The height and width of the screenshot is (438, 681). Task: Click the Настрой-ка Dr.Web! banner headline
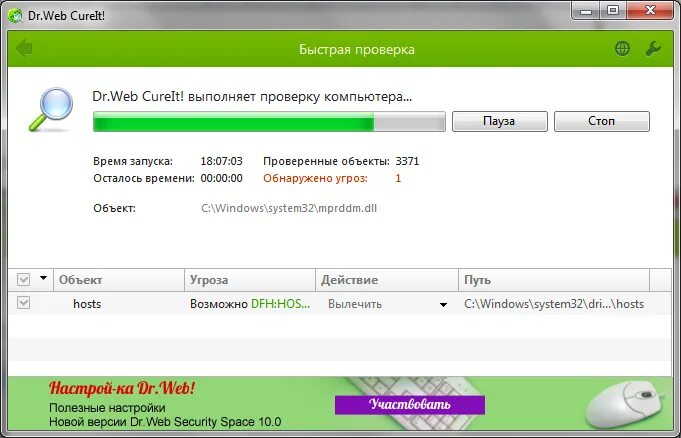click(122, 388)
